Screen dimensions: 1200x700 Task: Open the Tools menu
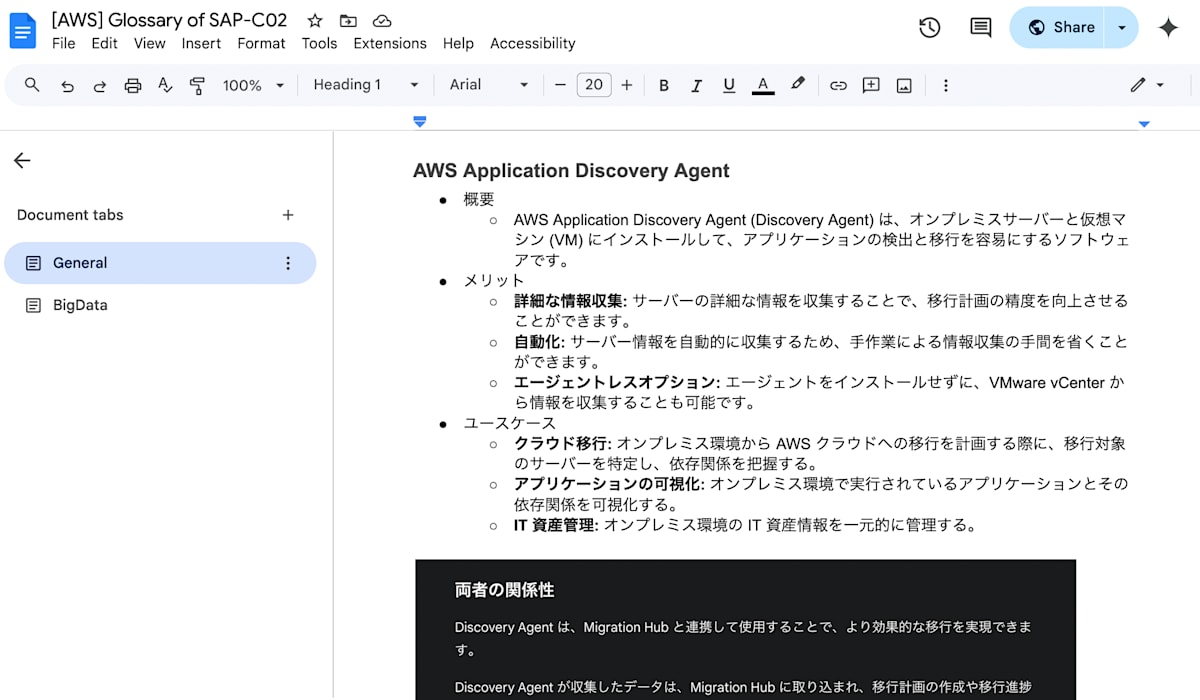click(319, 43)
